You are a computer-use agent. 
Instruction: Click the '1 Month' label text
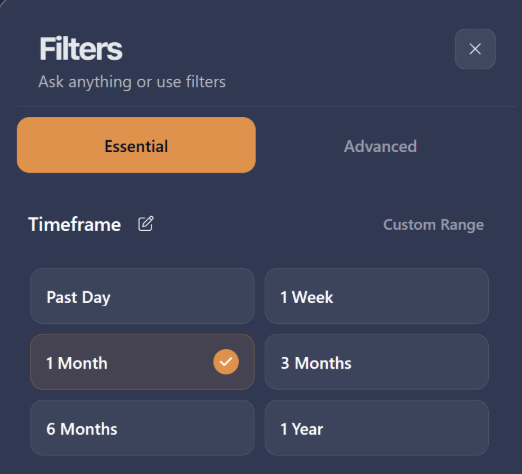[77, 363]
